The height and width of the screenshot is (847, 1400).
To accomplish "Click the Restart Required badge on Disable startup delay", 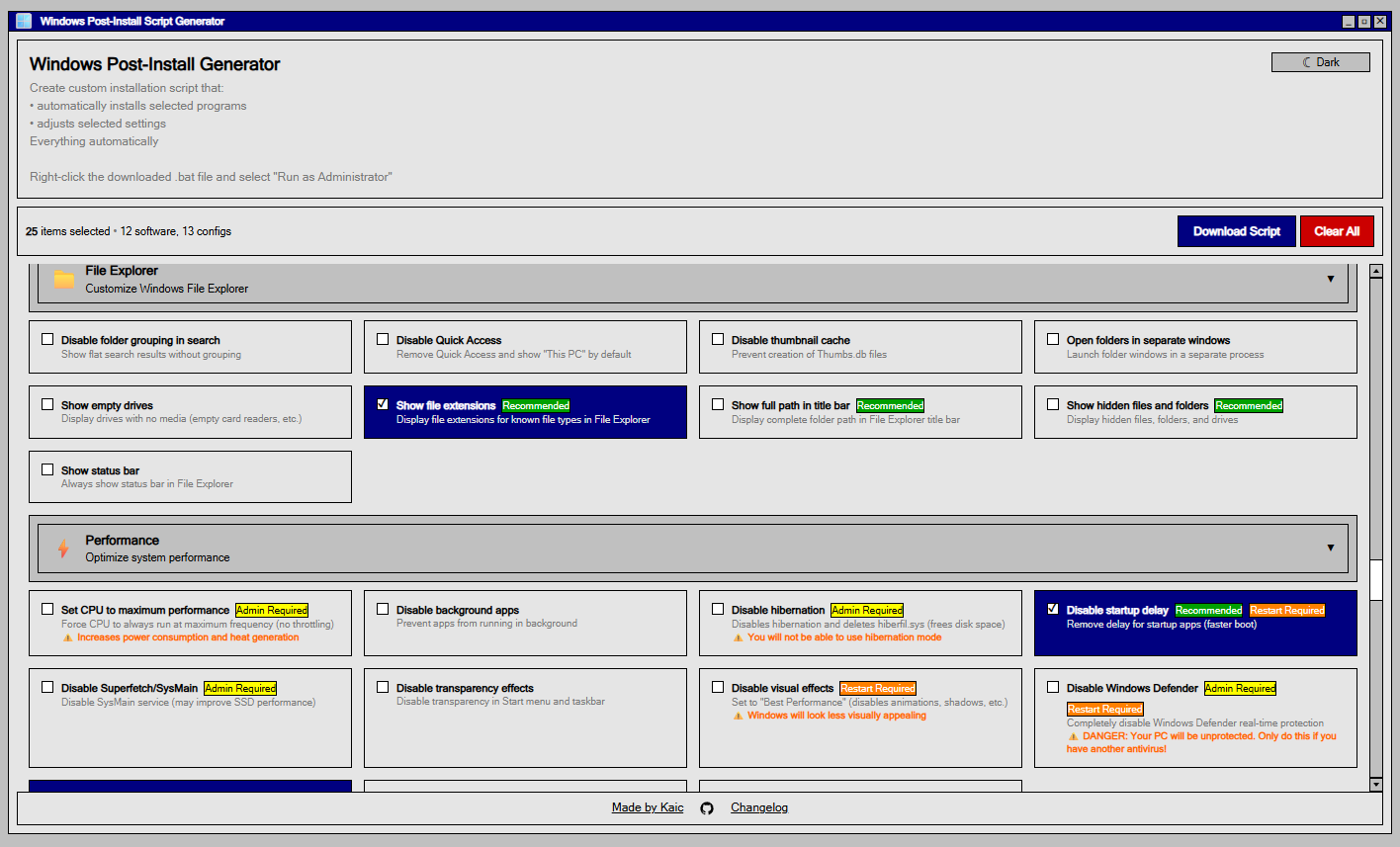I will click(1287, 610).
